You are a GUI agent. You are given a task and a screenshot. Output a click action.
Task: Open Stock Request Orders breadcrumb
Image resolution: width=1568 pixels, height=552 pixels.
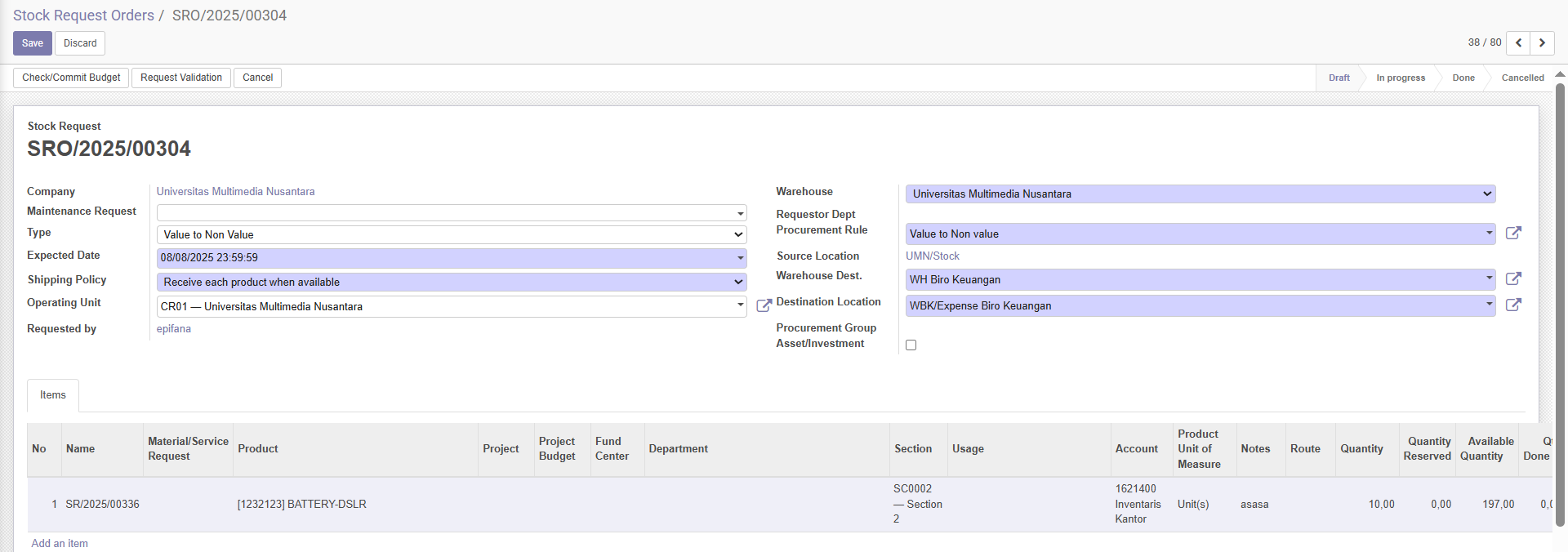83,16
